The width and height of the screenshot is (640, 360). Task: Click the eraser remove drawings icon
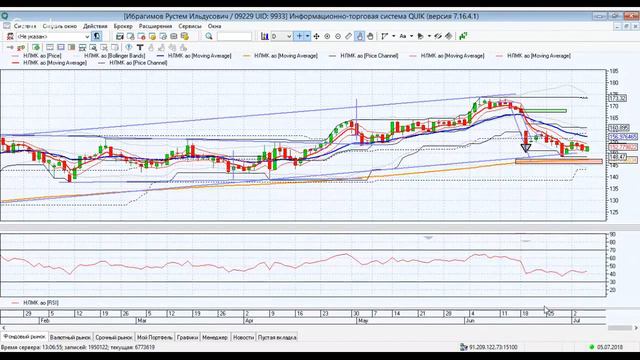[438, 36]
